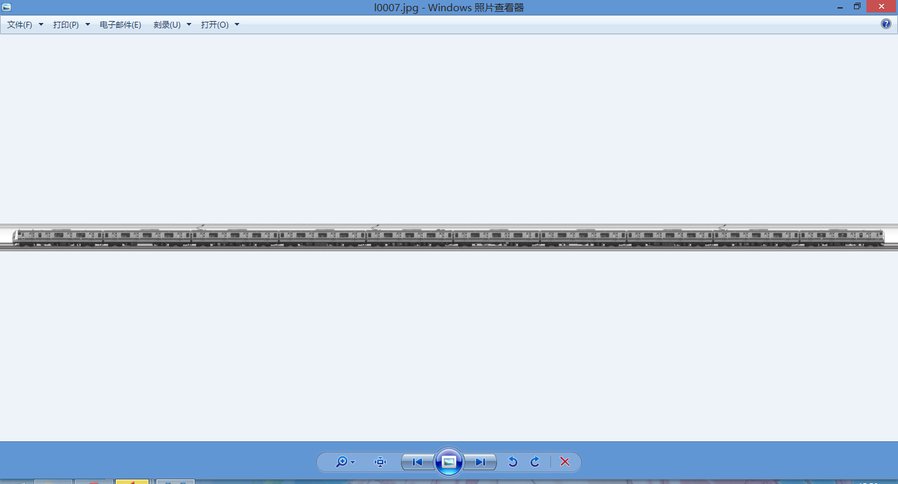Open the 打印(P) menu

(66, 24)
